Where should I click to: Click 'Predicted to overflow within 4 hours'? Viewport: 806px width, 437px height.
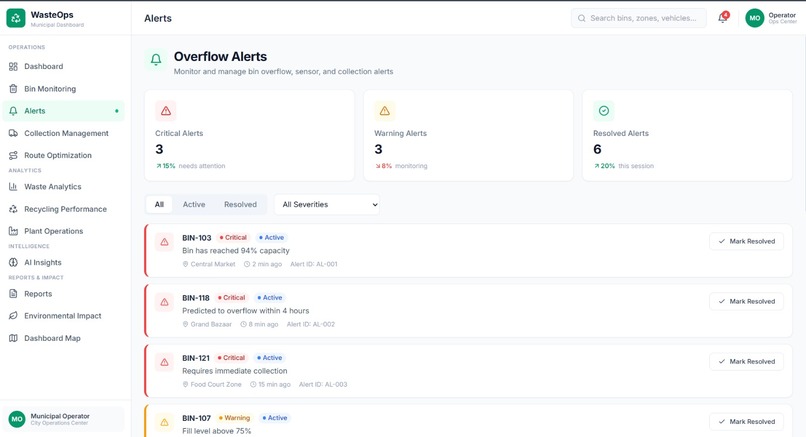coord(246,311)
